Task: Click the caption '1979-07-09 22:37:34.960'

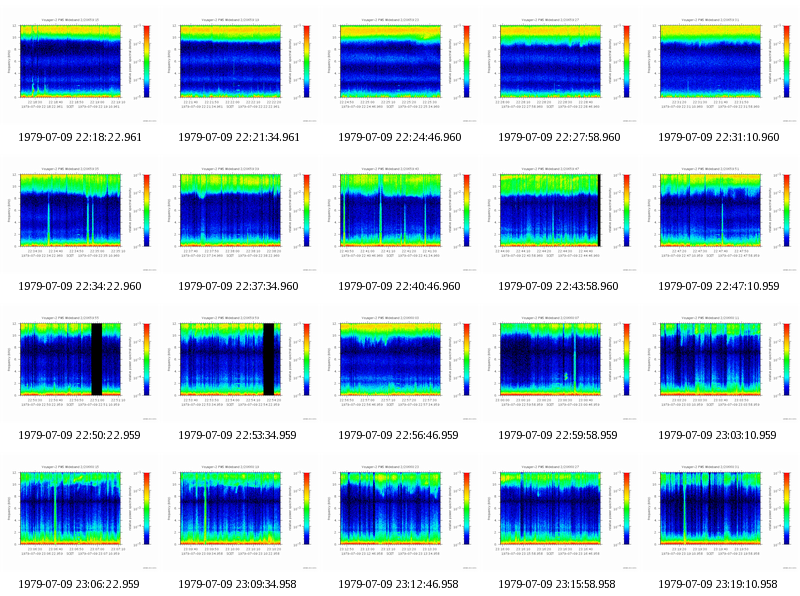Action: tap(238, 286)
